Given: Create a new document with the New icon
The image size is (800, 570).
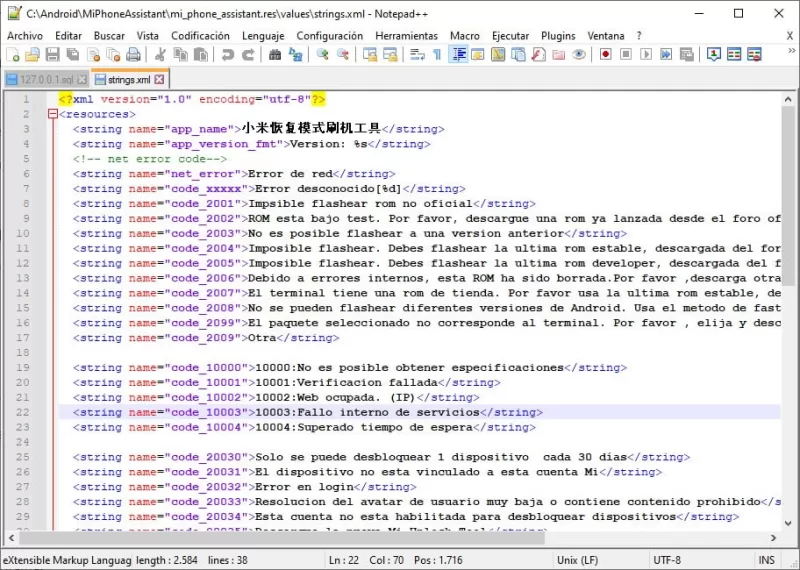Looking at the screenshot, I should (13, 54).
